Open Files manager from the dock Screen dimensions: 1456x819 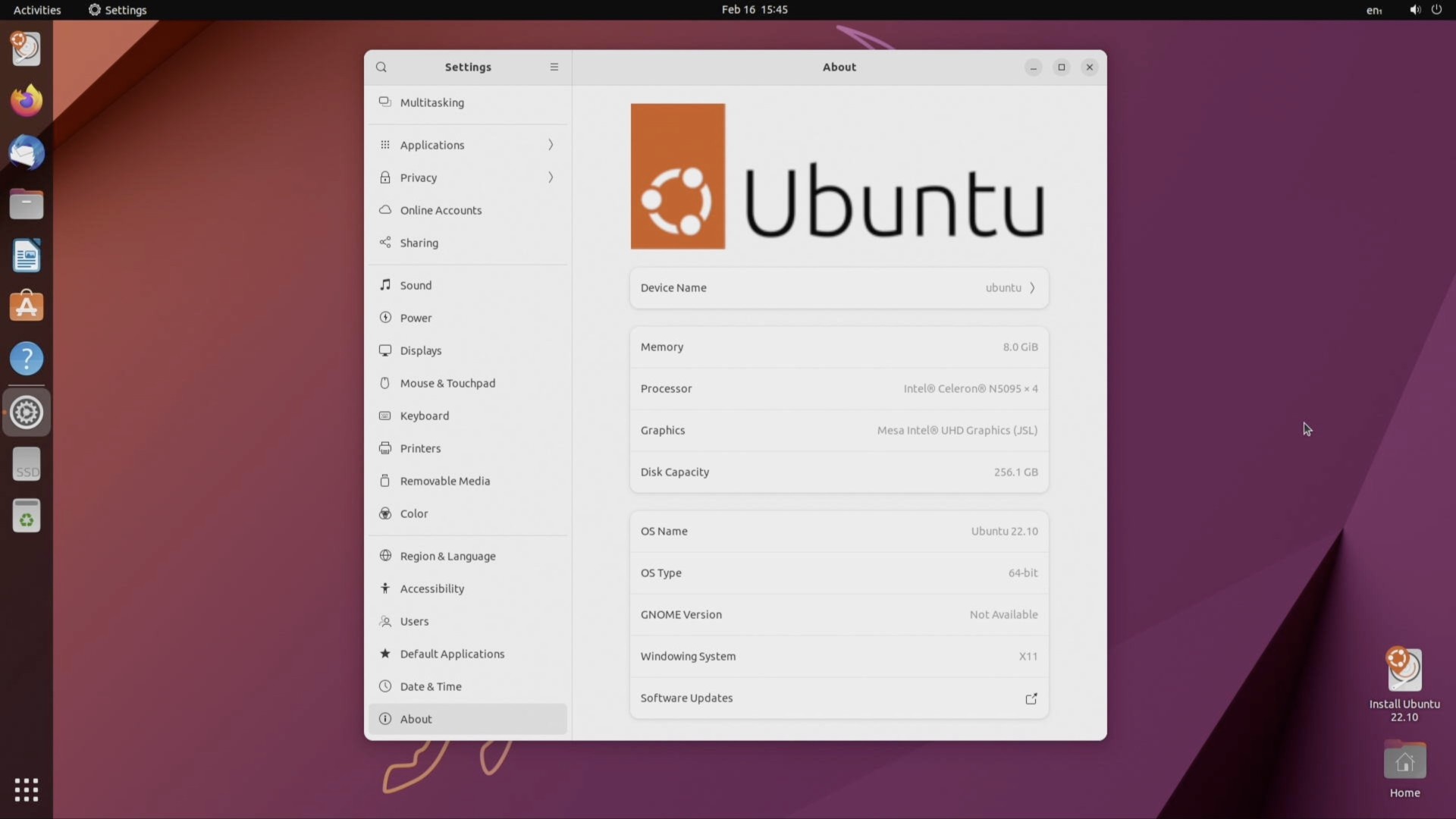tap(27, 204)
